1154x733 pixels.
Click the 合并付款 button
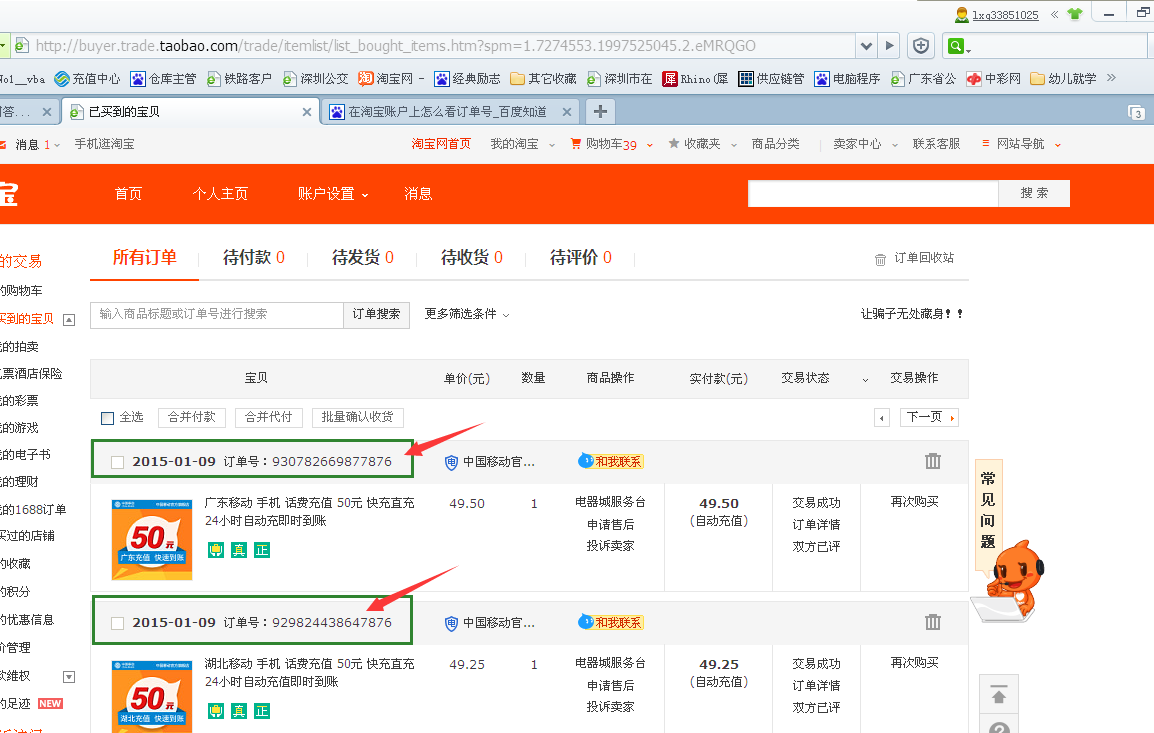(x=191, y=417)
